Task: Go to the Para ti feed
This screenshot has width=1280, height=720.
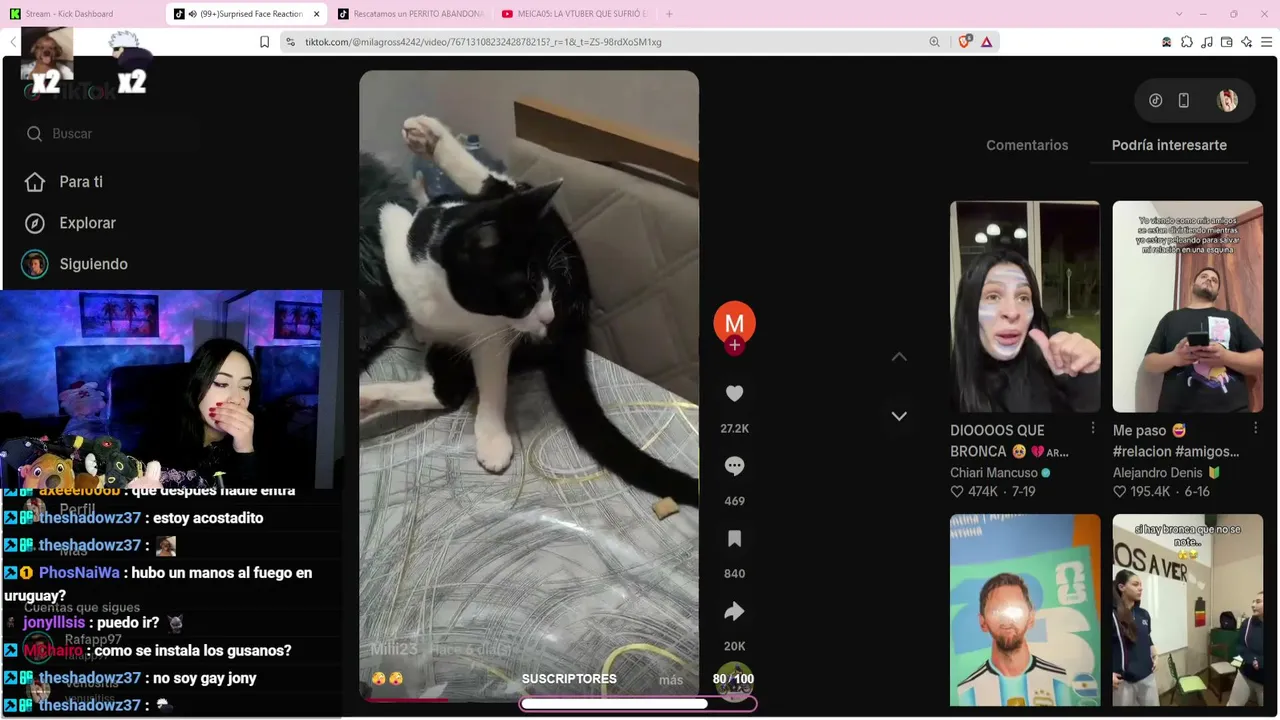Action: (81, 182)
